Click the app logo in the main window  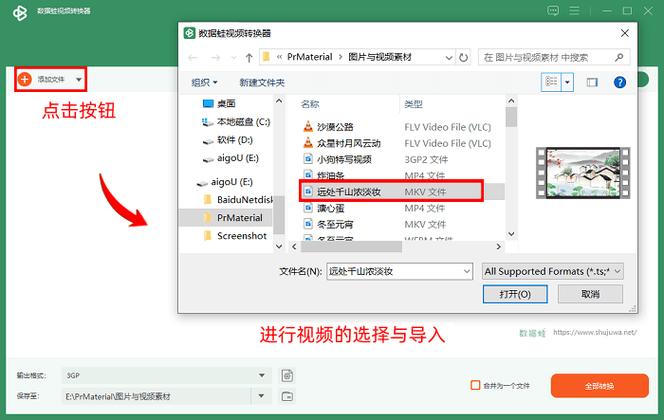click(19, 12)
